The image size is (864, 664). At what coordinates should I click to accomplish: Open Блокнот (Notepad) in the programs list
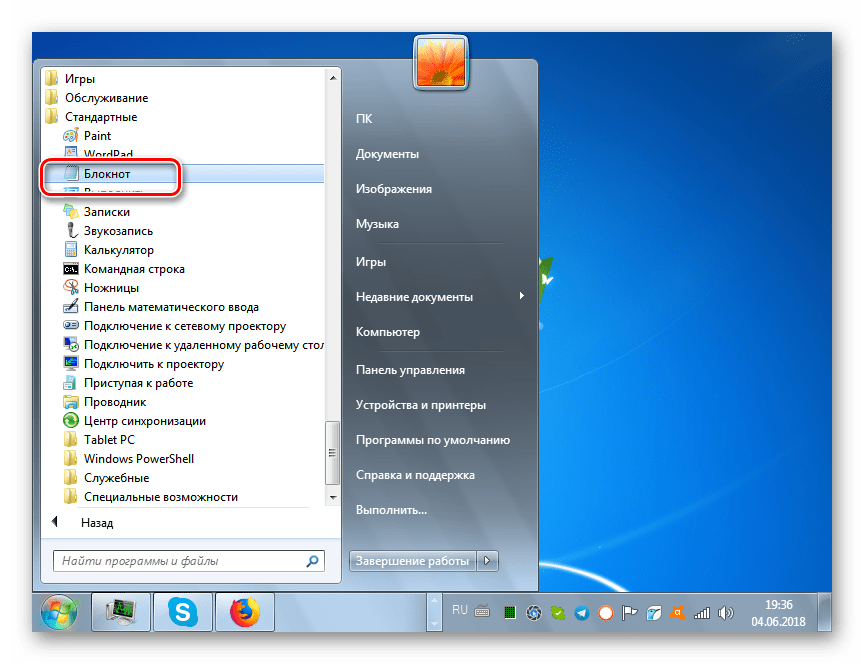184,174
